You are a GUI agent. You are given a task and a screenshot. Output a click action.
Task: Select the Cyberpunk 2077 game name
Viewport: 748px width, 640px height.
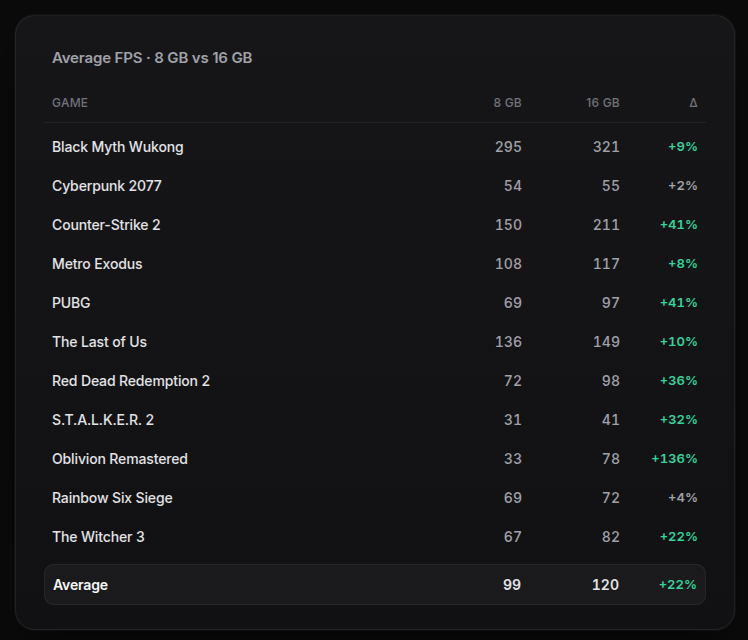107,186
